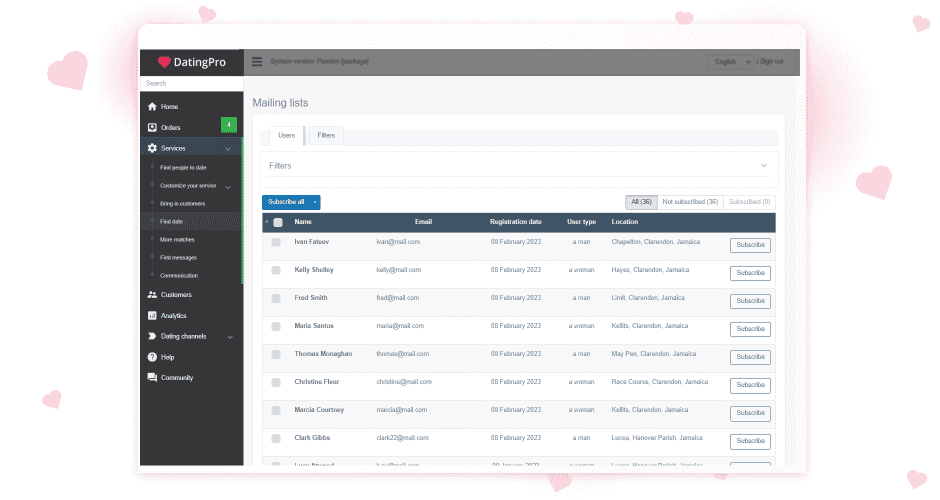The image size is (940, 500).
Task: Select the checkbox for Marcia Courtney
Action: pos(276,410)
